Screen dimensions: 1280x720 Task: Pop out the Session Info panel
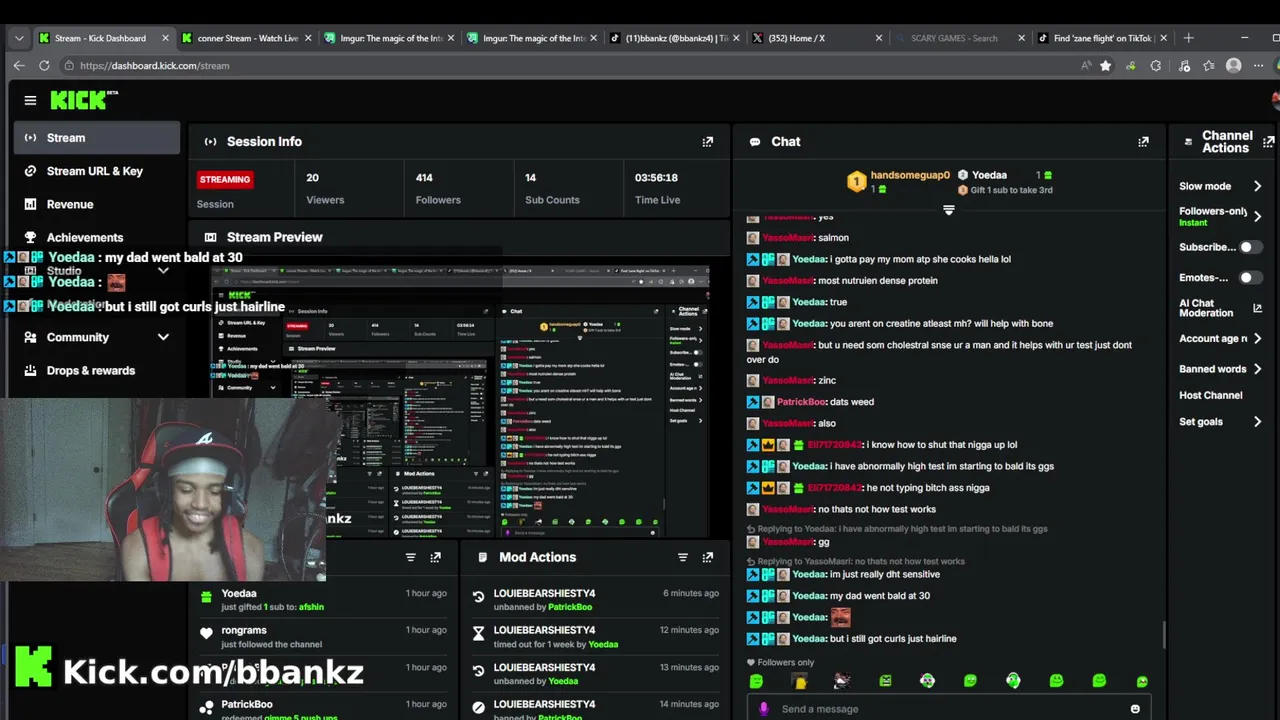pos(708,142)
